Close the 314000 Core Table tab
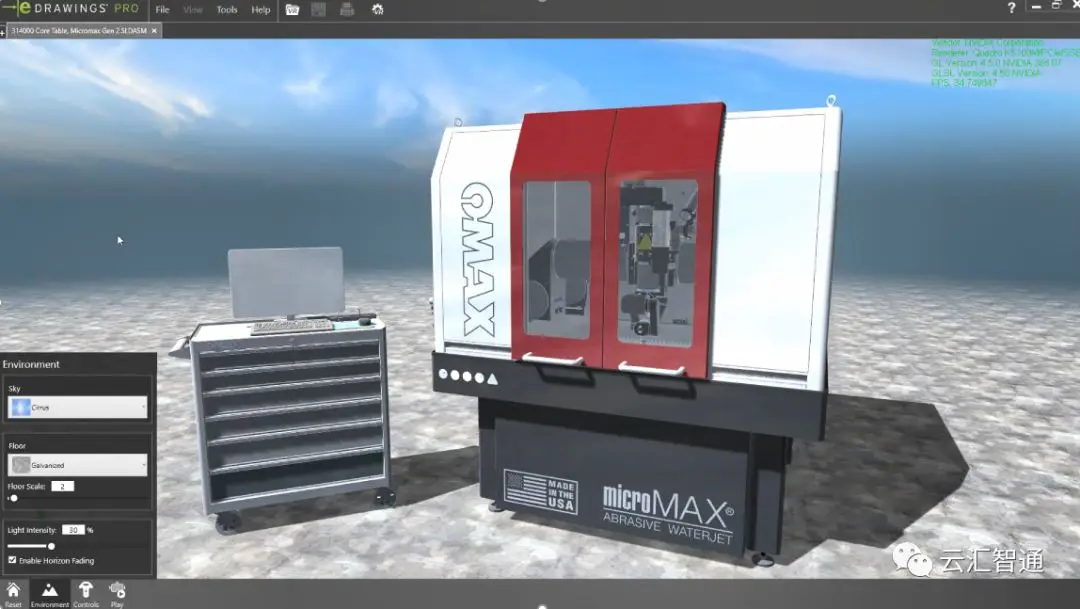The height and width of the screenshot is (609, 1080). pyautogui.click(x=154, y=31)
